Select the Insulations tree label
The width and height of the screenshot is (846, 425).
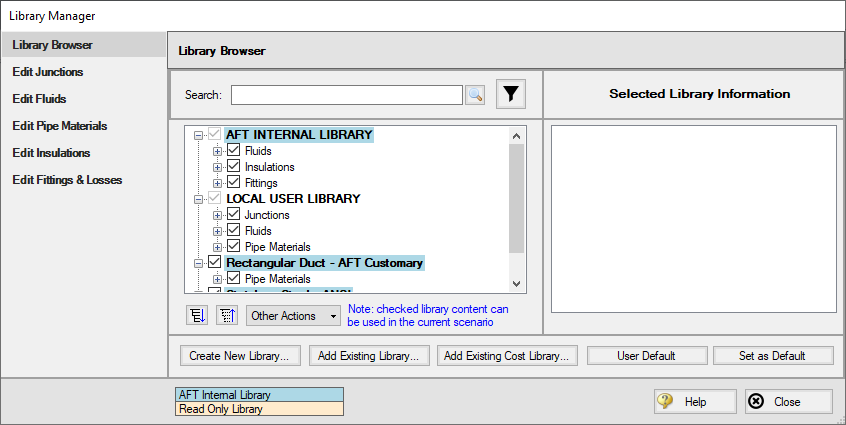click(269, 167)
